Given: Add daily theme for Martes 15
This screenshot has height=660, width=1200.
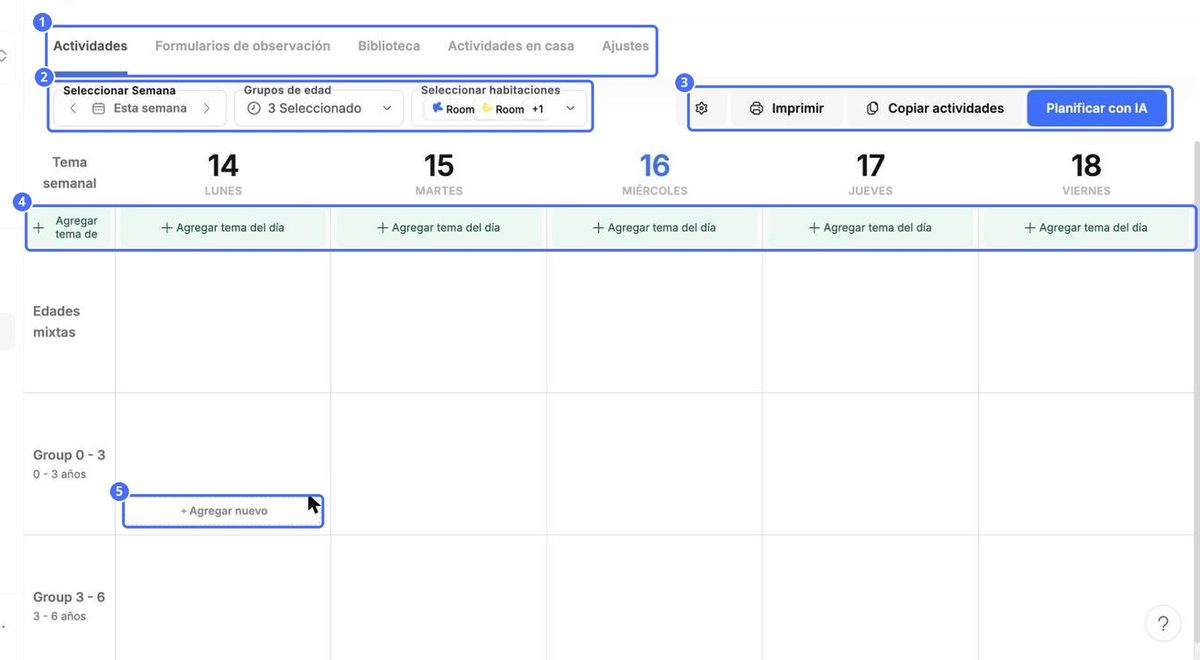Looking at the screenshot, I should [x=439, y=228].
